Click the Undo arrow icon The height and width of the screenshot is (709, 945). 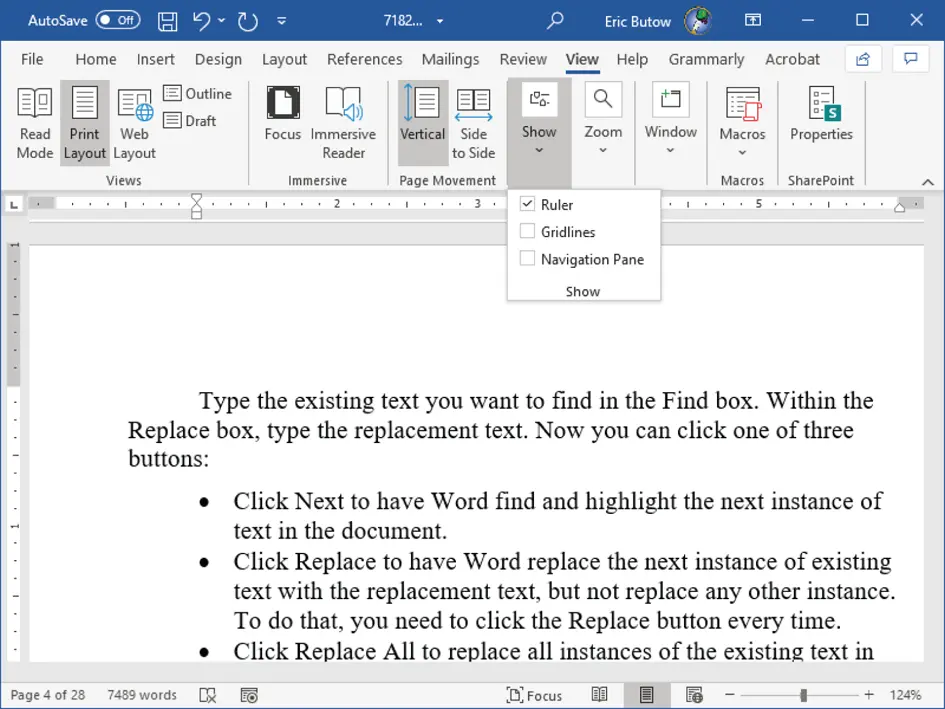201,21
